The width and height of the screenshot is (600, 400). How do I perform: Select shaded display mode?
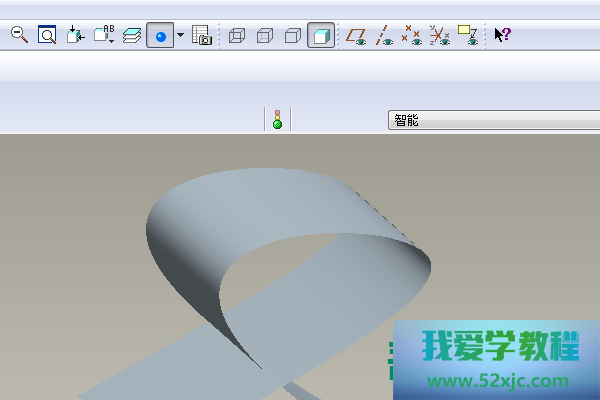(x=321, y=36)
